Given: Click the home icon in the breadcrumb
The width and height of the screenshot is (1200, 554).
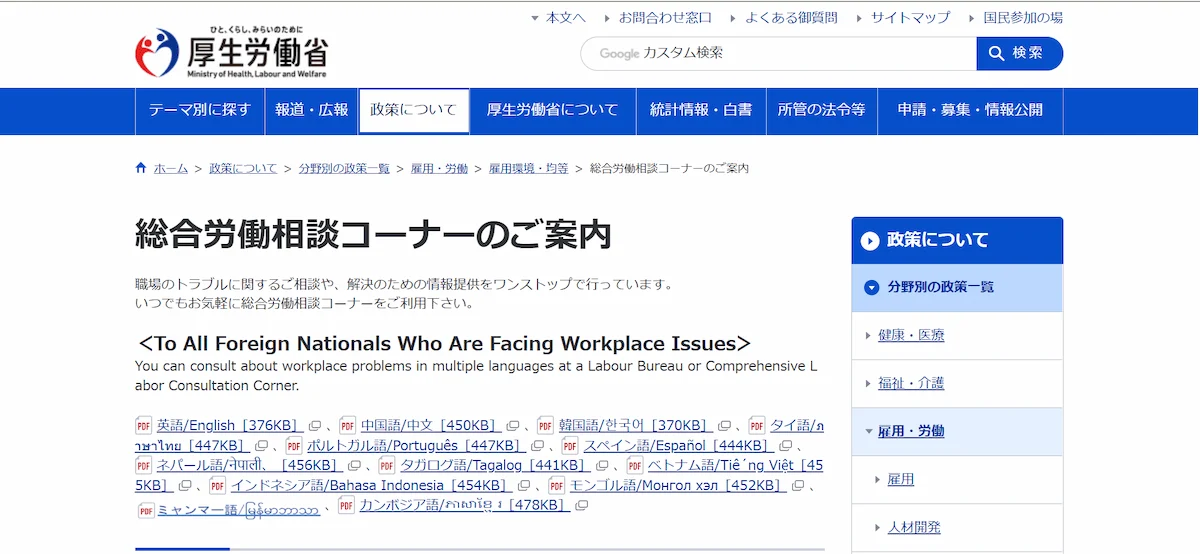Looking at the screenshot, I should (141, 168).
